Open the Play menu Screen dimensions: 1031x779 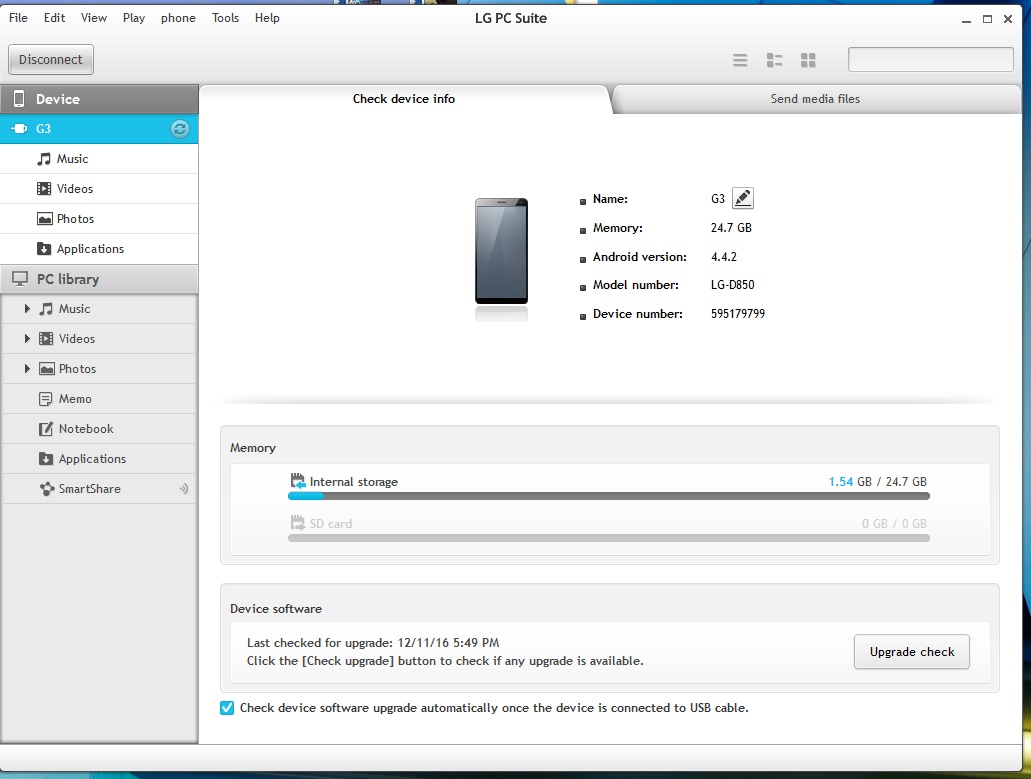coord(134,18)
